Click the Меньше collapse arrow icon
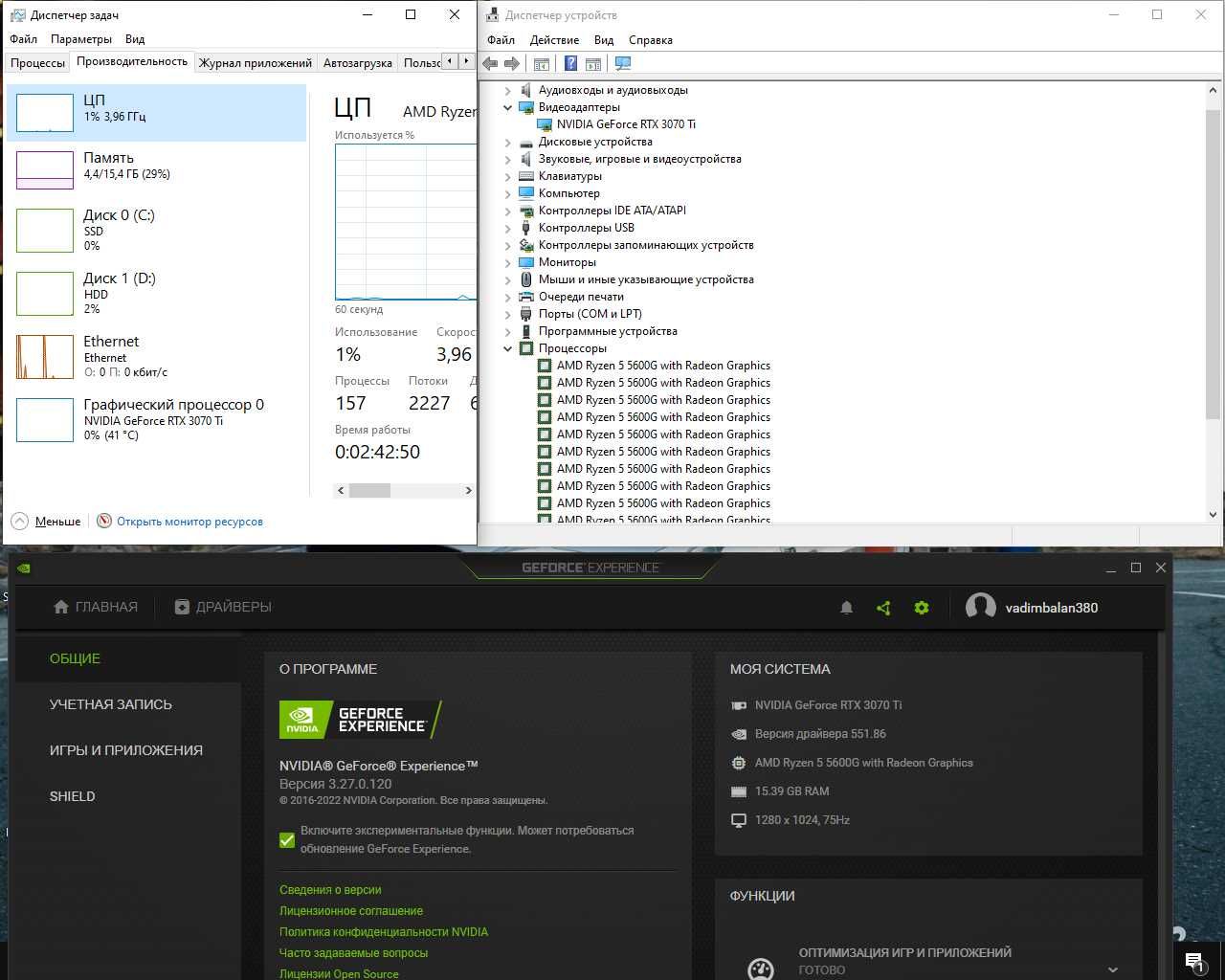This screenshot has width=1225, height=980. click(19, 521)
